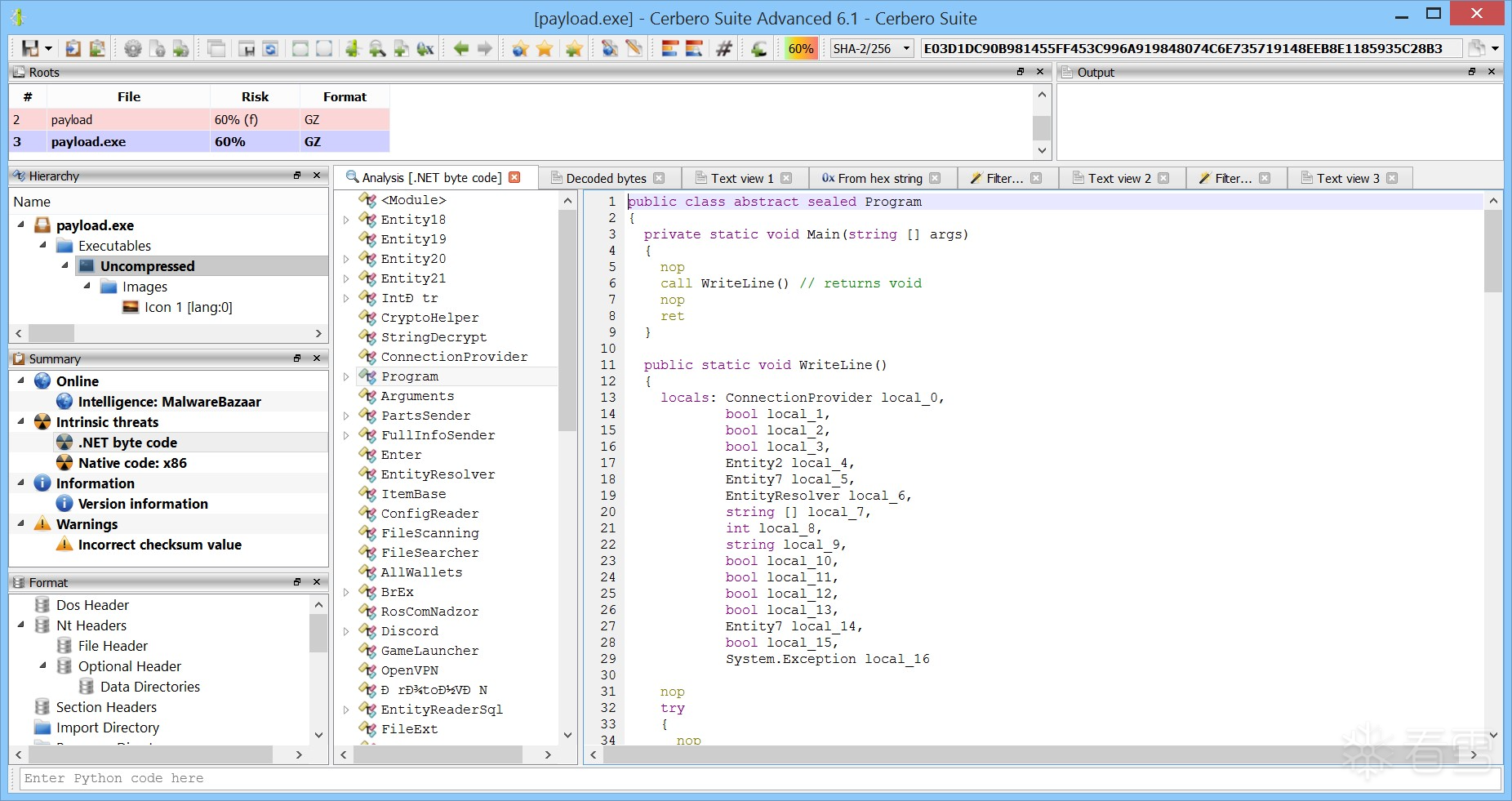Click the magnifier search toolbar icon
The image size is (1512, 801).
point(376,48)
